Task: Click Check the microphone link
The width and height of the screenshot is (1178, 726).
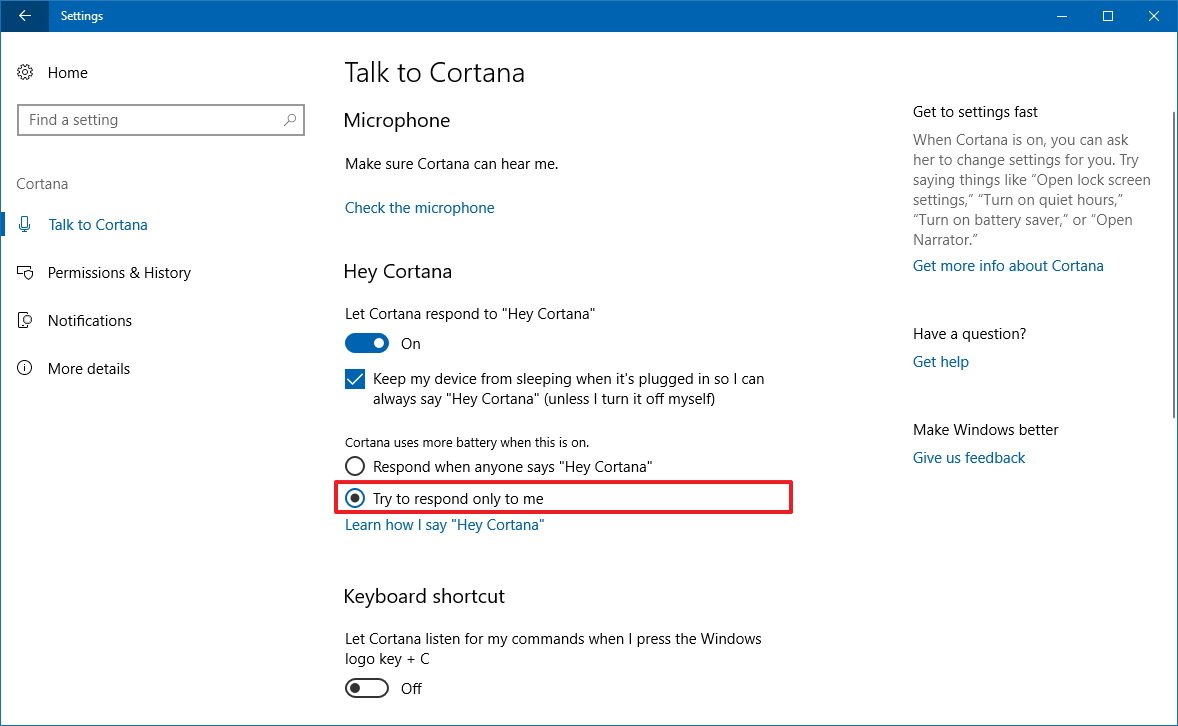Action: coord(419,208)
